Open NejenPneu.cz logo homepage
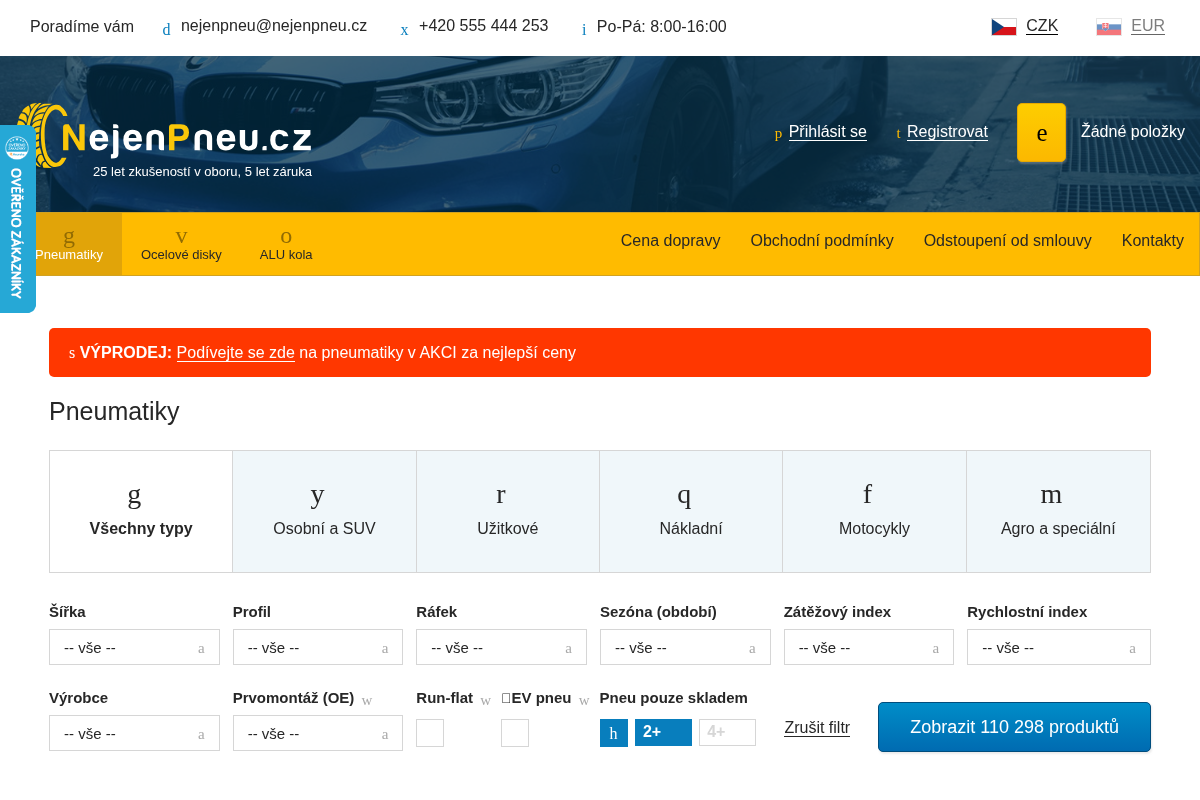 (x=166, y=138)
